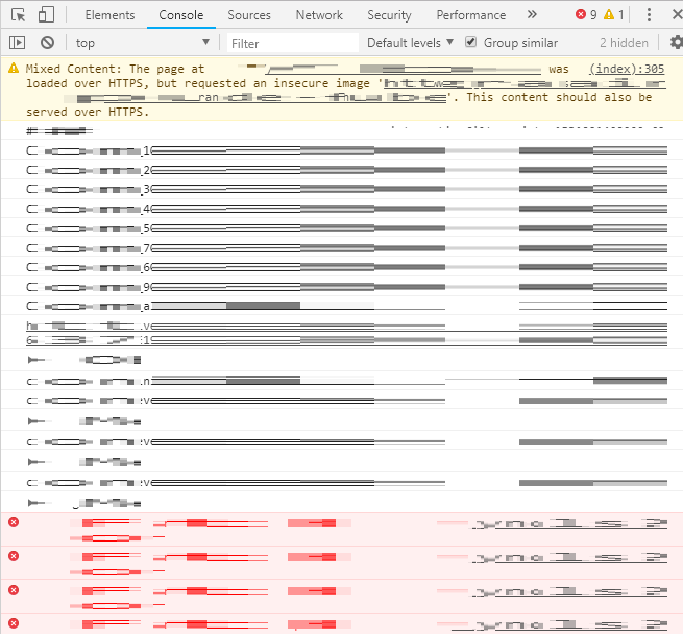Click the '2 hidden' messages label
Screen dimensions: 683x634
coord(623,43)
